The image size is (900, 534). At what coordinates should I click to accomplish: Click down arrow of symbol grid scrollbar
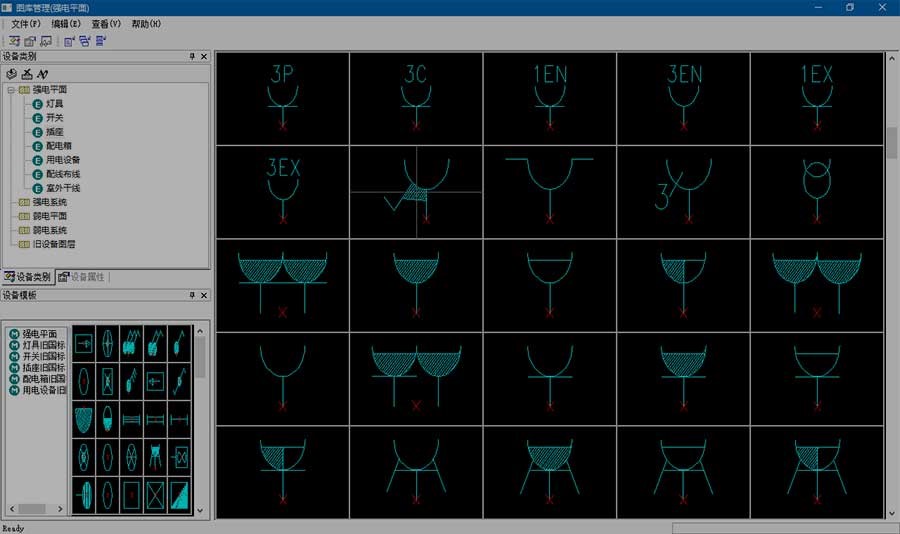891,513
